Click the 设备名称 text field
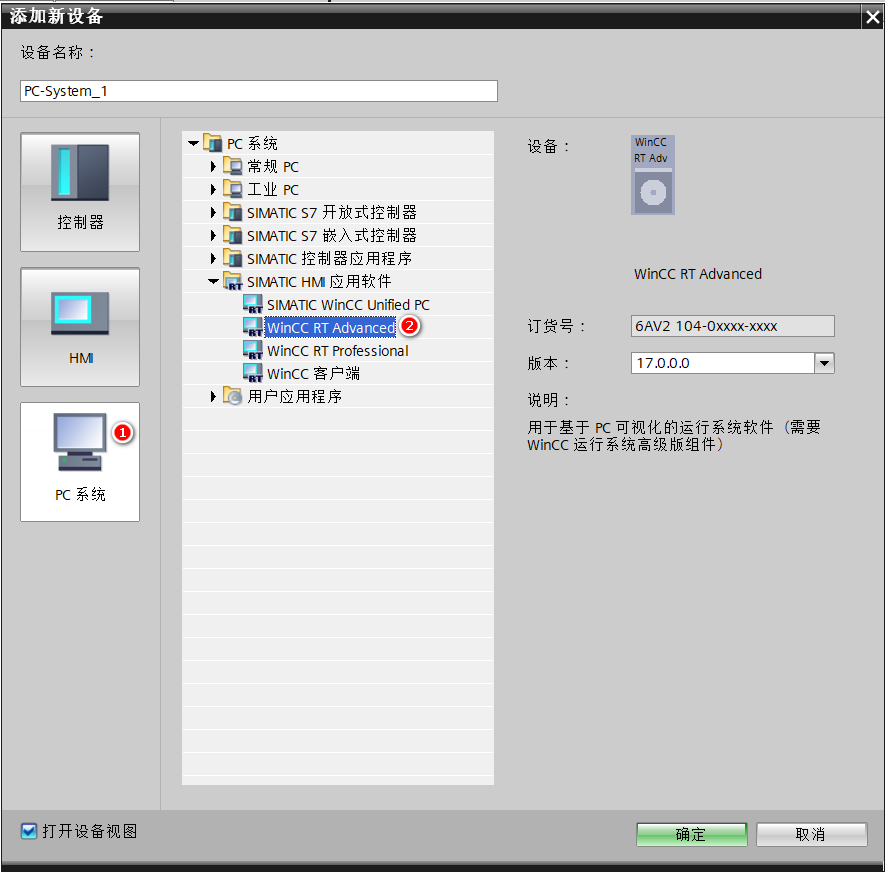 pos(258,91)
